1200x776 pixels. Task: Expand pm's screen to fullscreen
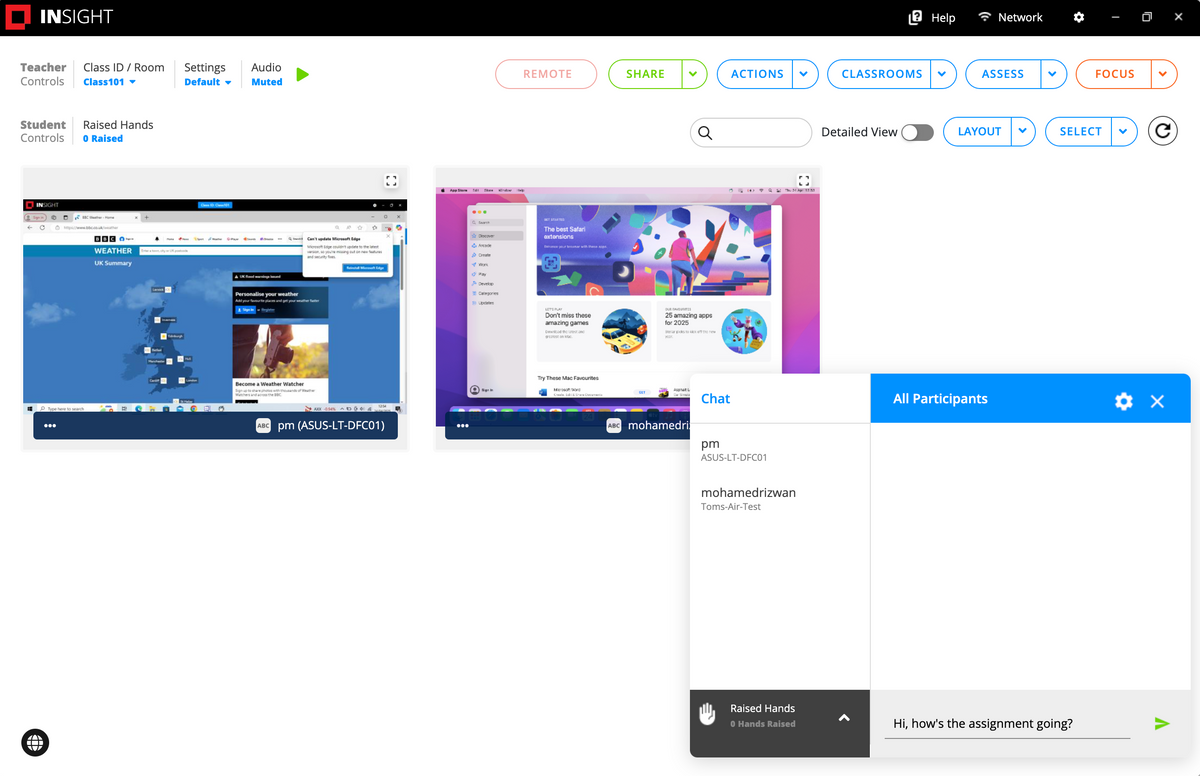click(x=392, y=181)
